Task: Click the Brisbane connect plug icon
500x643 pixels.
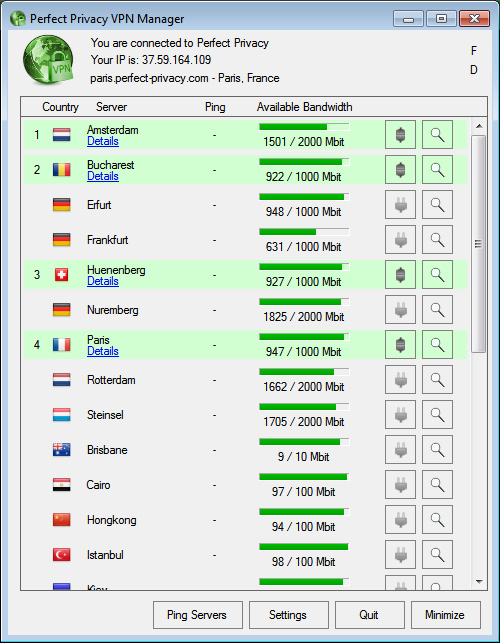Action: pyautogui.click(x=400, y=449)
